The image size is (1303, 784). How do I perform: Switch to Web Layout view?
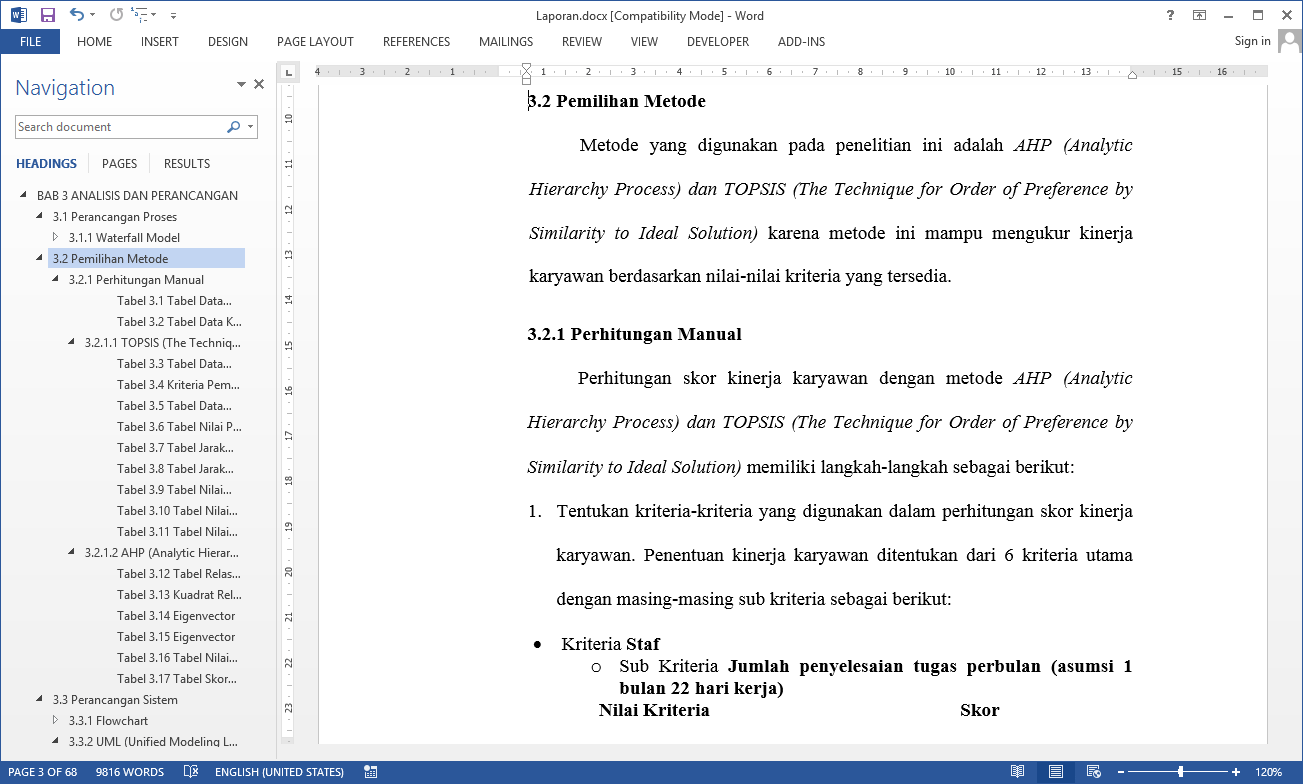click(x=1094, y=772)
